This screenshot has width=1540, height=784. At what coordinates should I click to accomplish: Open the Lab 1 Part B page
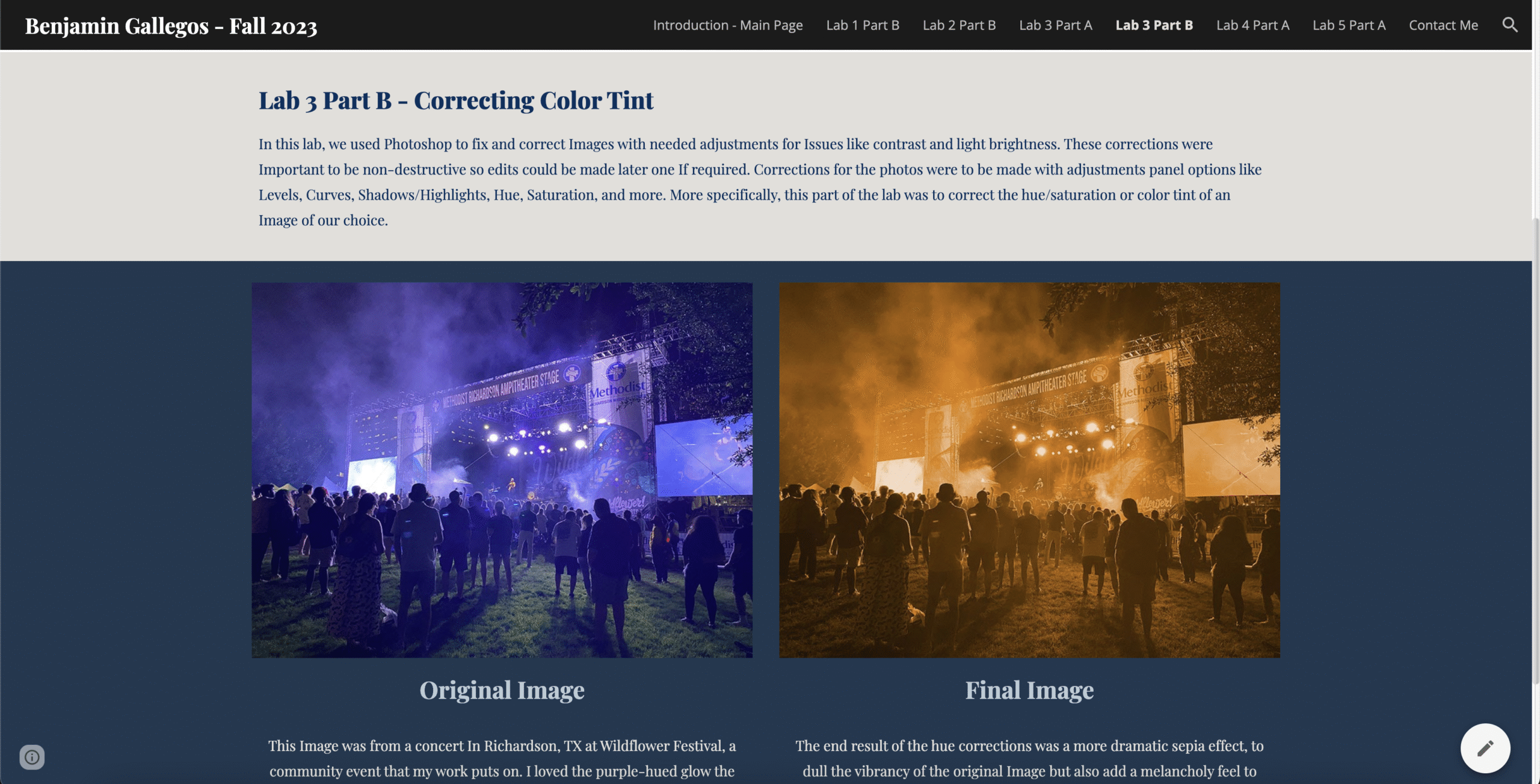[x=862, y=25]
